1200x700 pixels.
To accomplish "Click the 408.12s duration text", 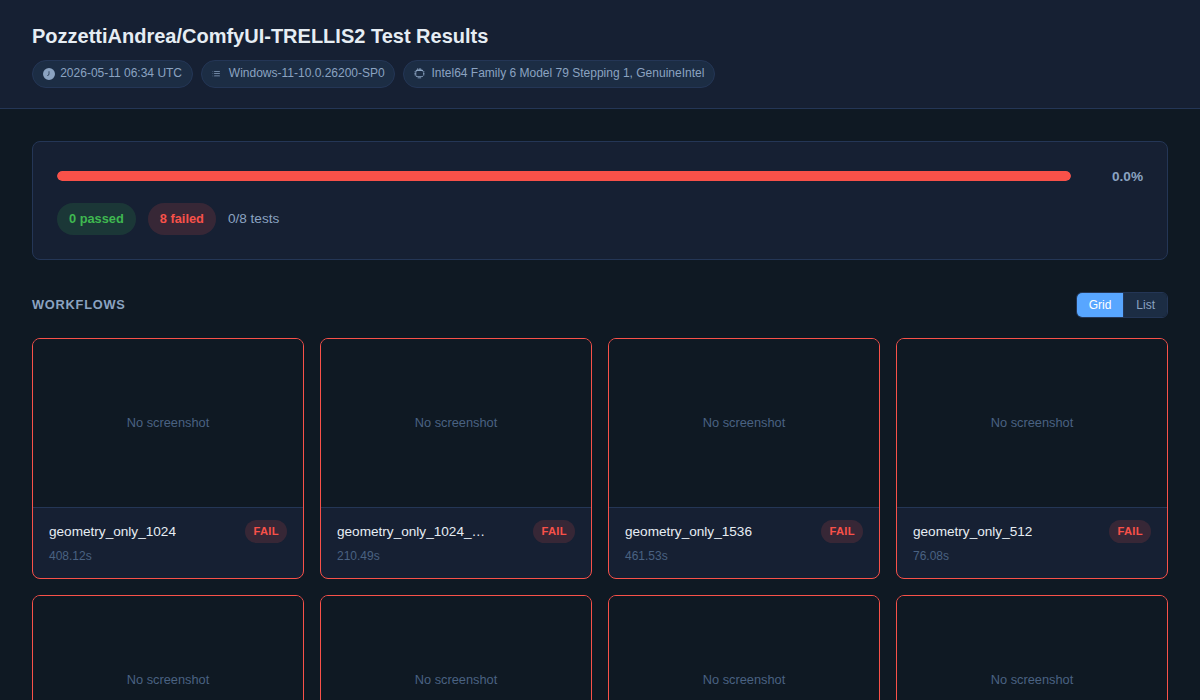I will point(70,556).
